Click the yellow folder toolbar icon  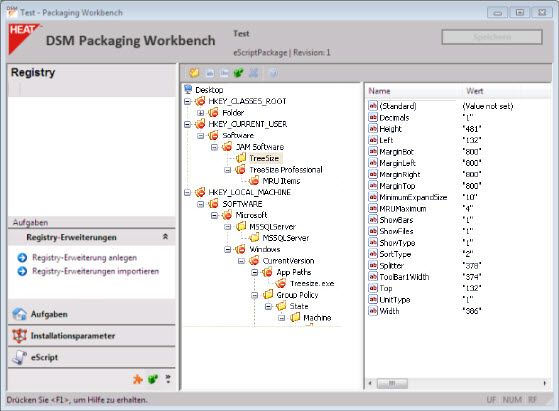[194, 73]
